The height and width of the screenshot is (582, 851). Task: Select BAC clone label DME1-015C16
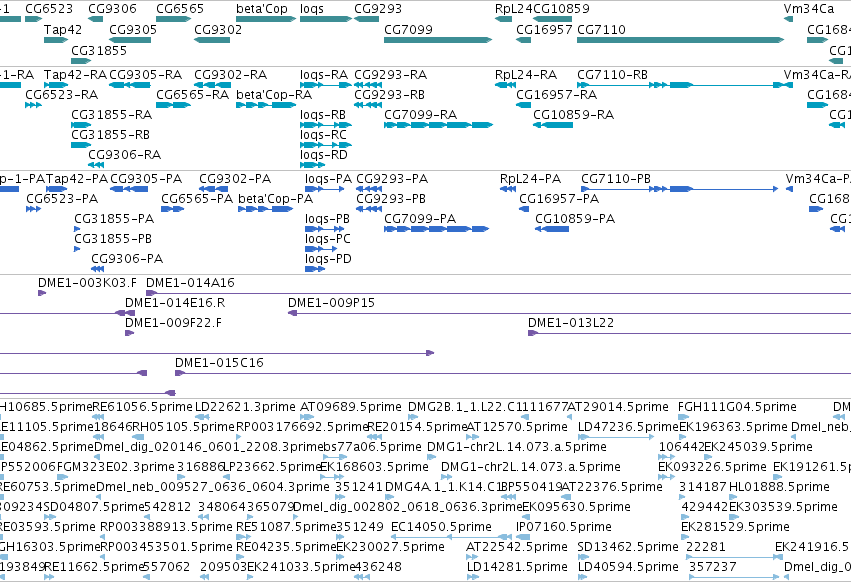click(x=219, y=363)
